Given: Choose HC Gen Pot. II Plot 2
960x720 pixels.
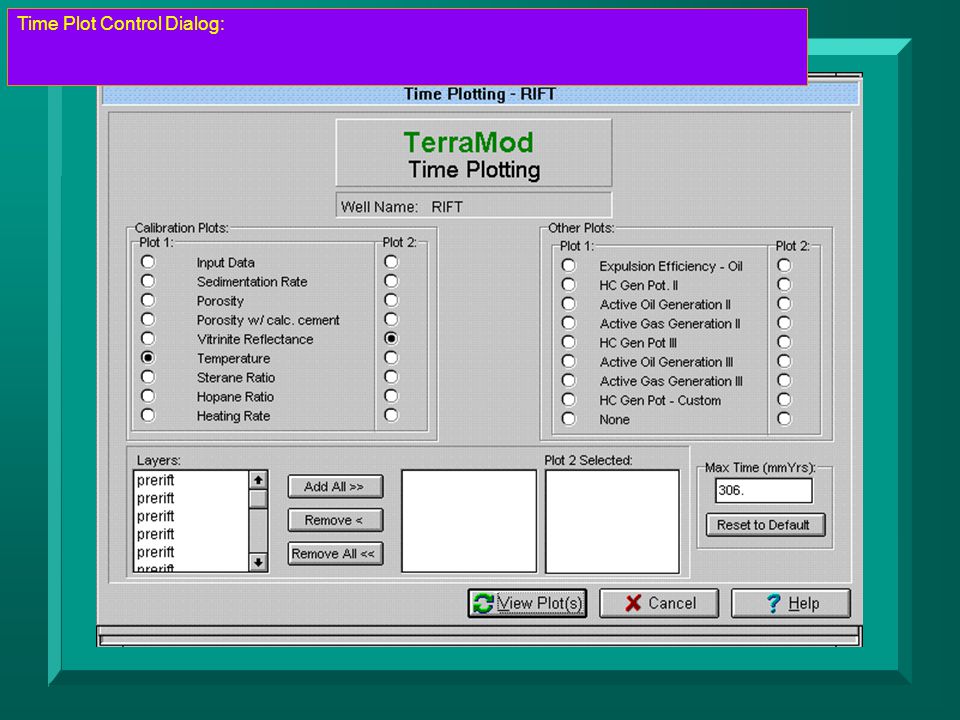Looking at the screenshot, I should (784, 285).
